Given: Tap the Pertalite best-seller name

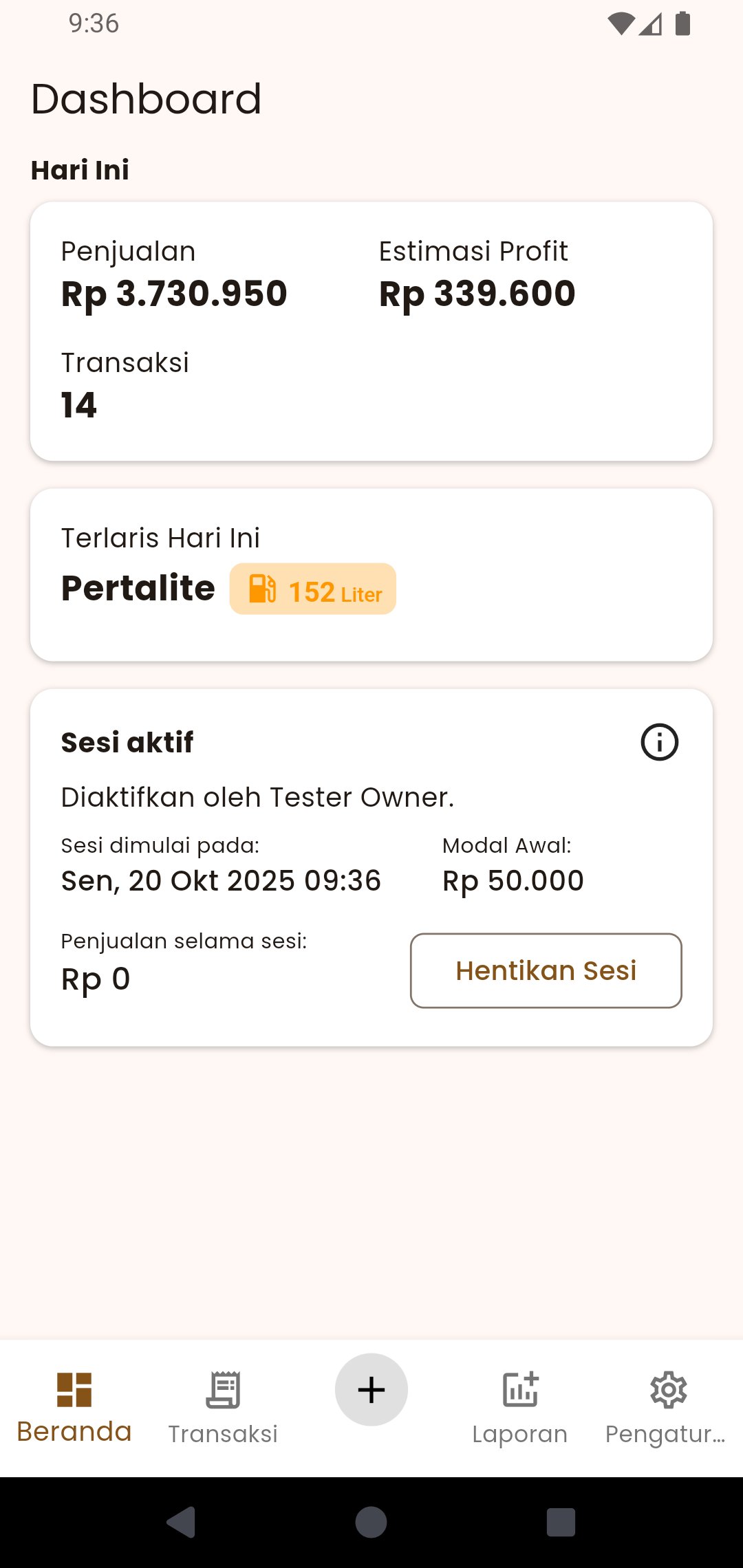Looking at the screenshot, I should pyautogui.click(x=138, y=588).
